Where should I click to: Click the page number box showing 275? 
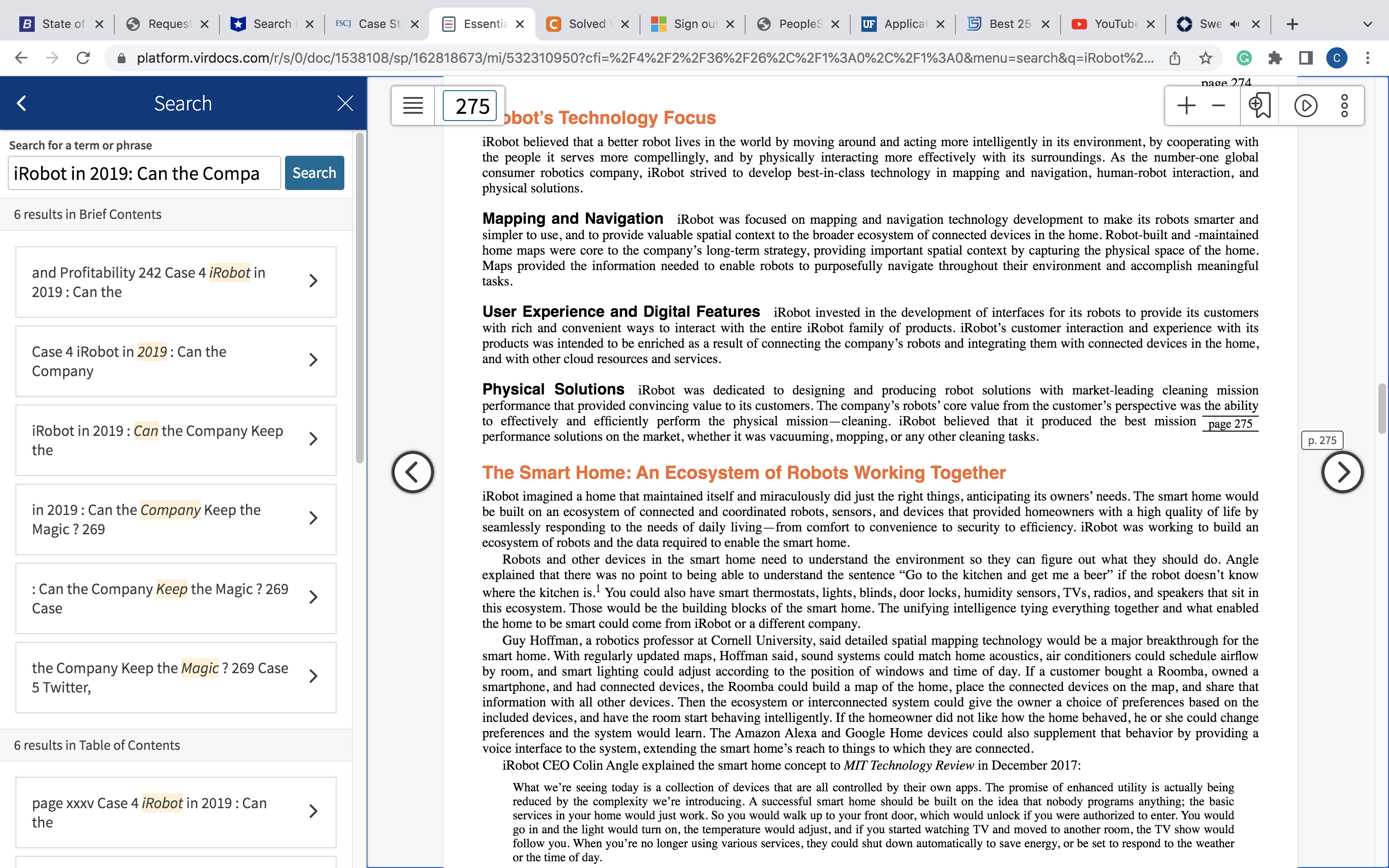[470, 106]
